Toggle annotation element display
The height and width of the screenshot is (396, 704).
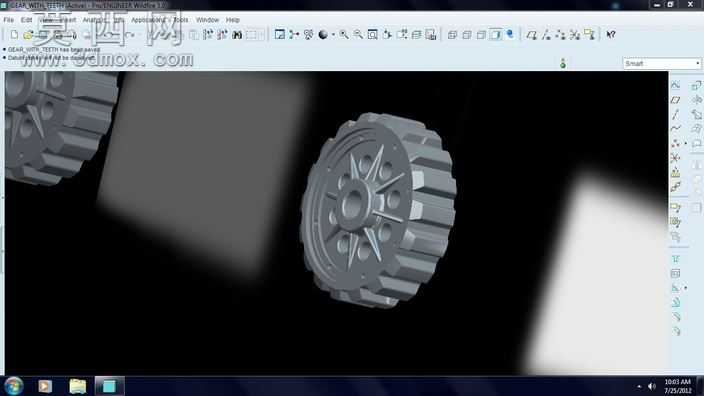[x=589, y=35]
